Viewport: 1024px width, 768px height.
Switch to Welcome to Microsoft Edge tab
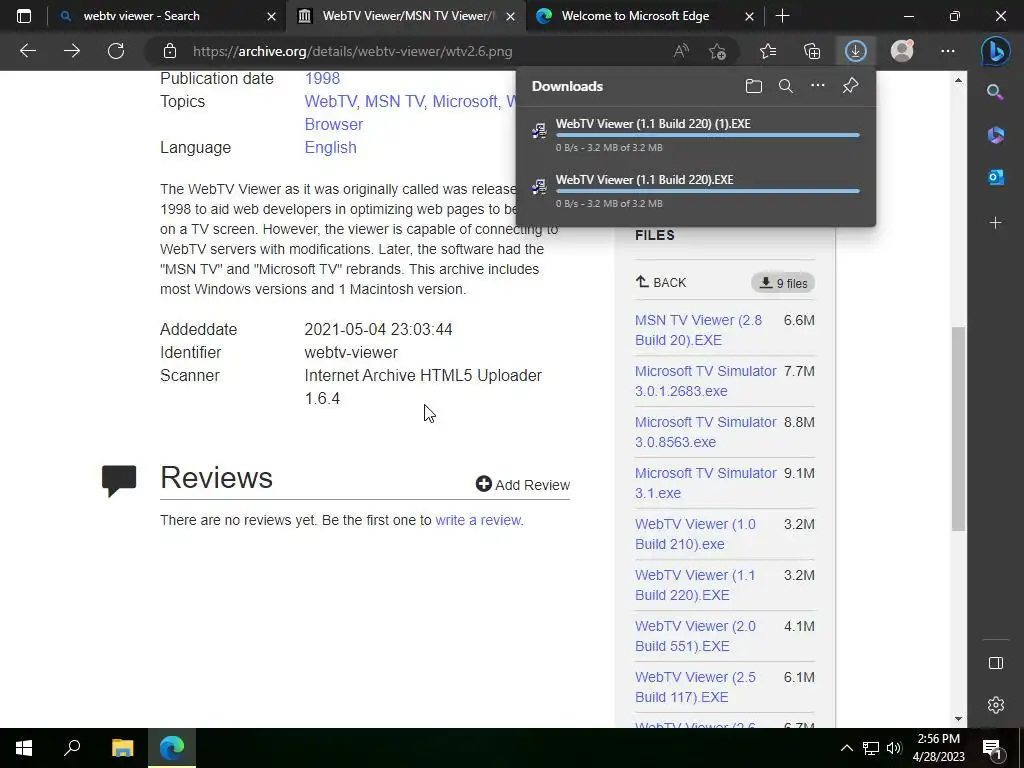pyautogui.click(x=643, y=16)
